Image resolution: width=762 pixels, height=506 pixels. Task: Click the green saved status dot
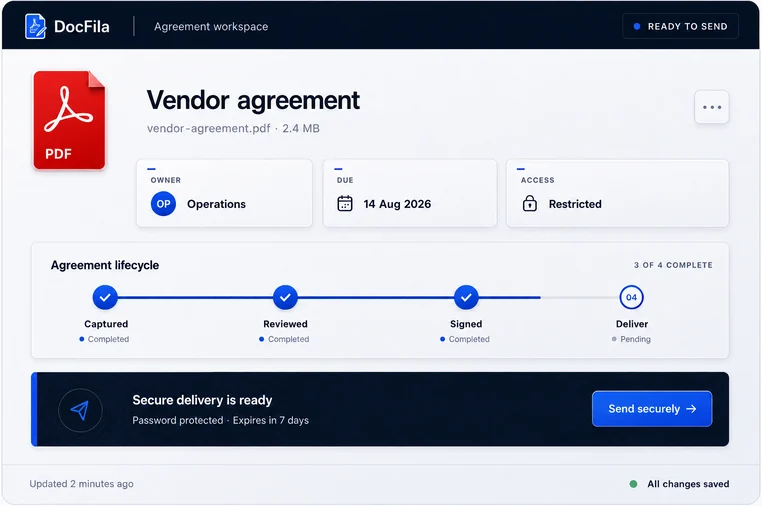point(633,484)
